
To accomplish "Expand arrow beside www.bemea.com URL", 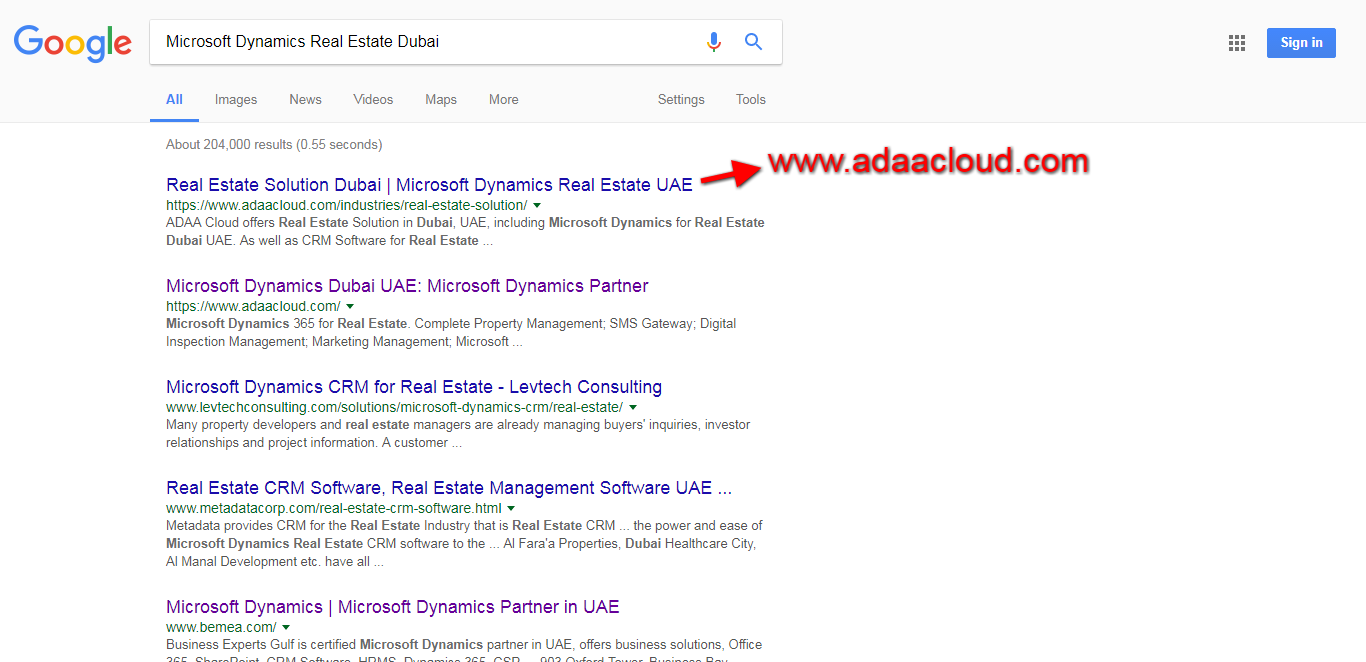I will 286,628.
